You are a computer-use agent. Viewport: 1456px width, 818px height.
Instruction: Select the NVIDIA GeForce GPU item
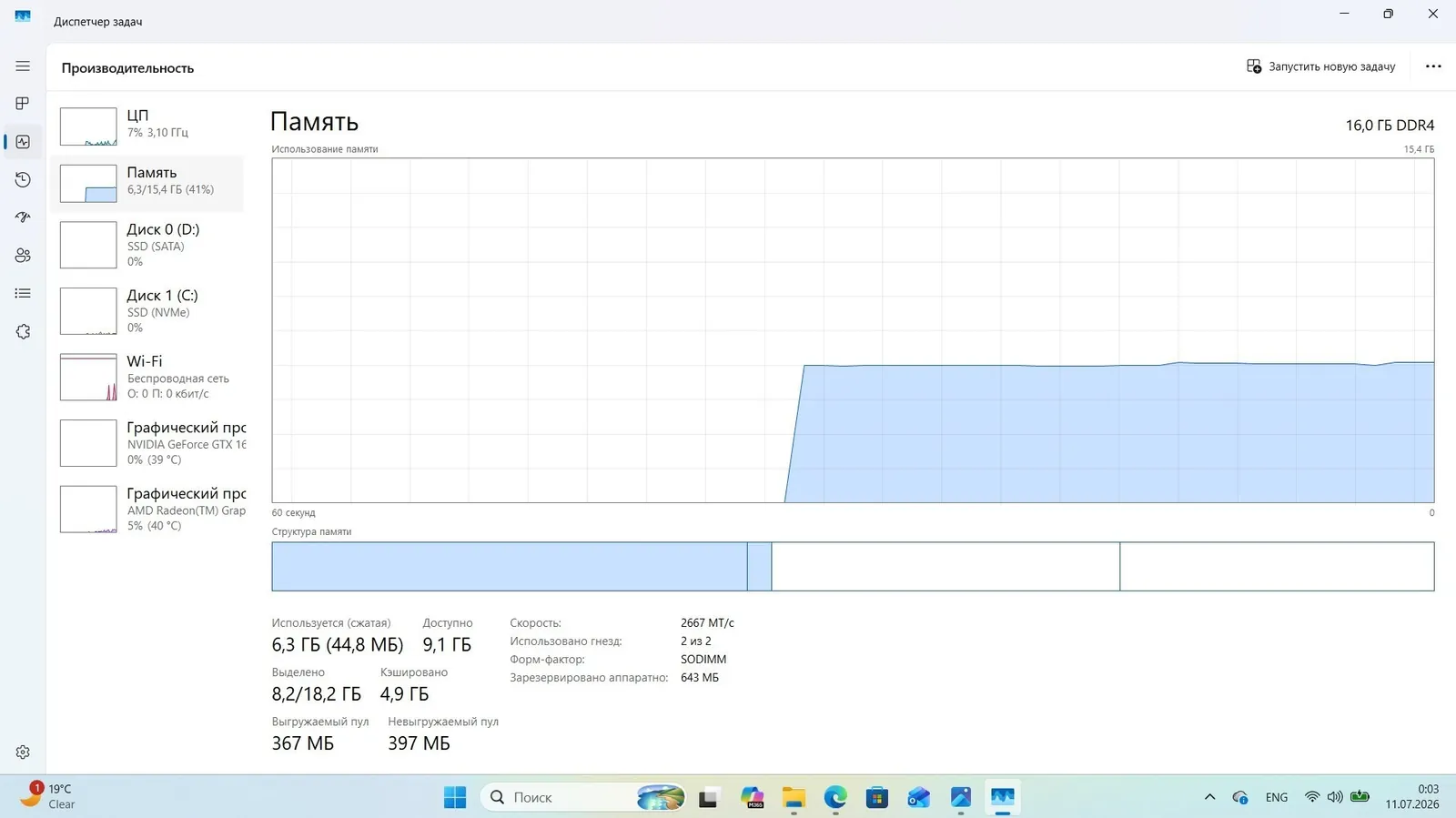coord(147,443)
